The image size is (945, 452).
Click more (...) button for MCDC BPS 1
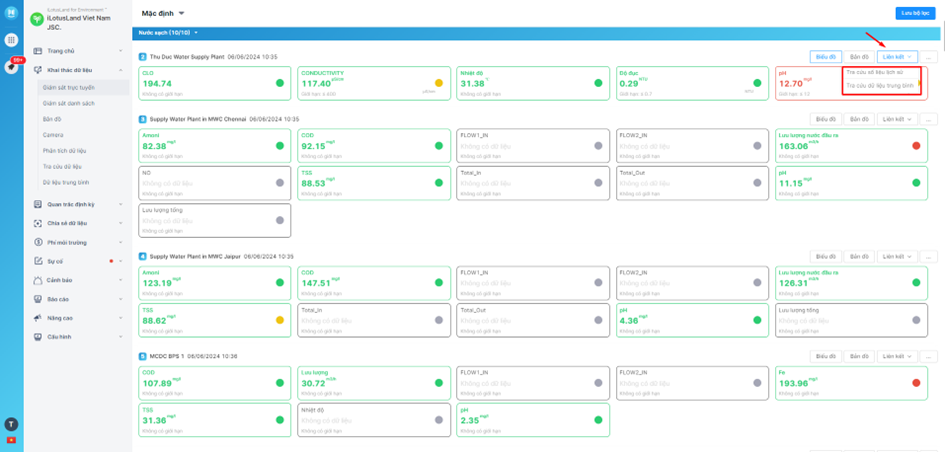click(x=929, y=356)
